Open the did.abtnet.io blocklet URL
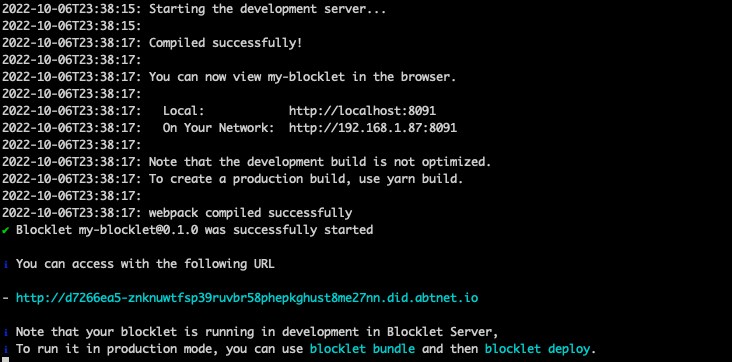The image size is (732, 362). click(247, 298)
